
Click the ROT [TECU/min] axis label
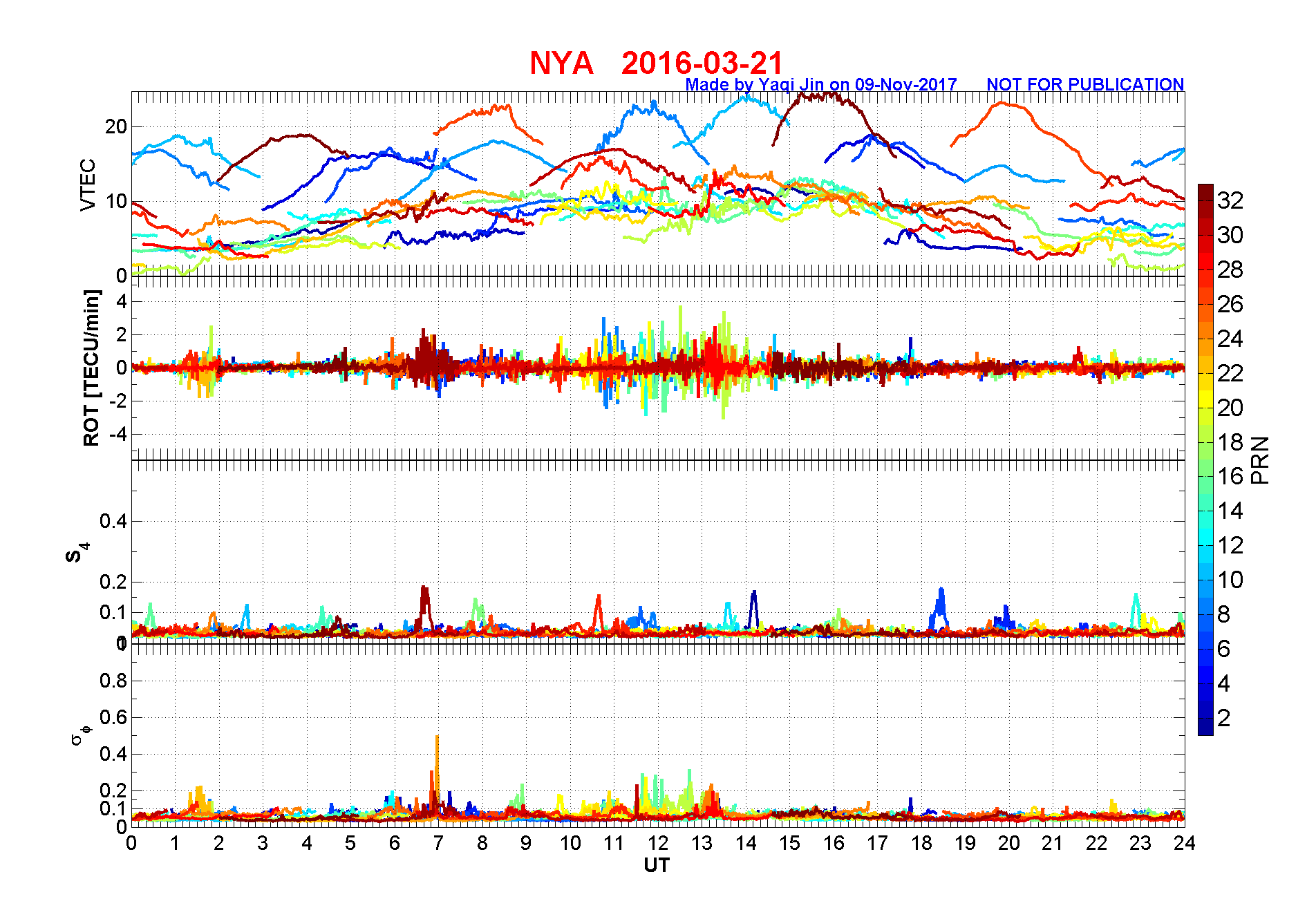91,368
